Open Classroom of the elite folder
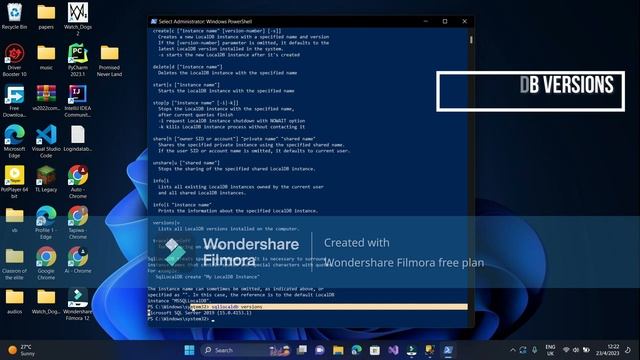Image resolution: width=640 pixels, height=360 pixels. pyautogui.click(x=14, y=264)
